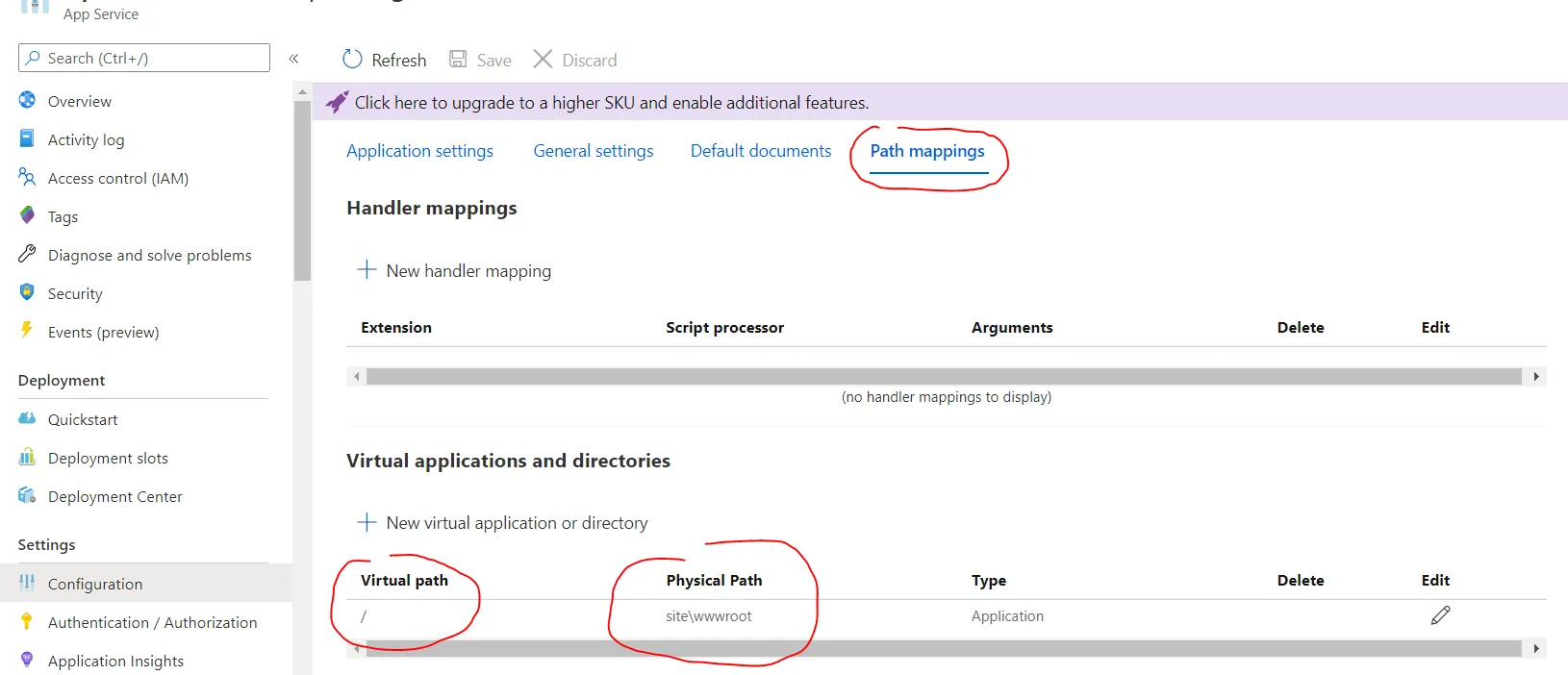Screen dimensions: 1568x675
Task: Click the Discard X icon
Action: click(543, 60)
